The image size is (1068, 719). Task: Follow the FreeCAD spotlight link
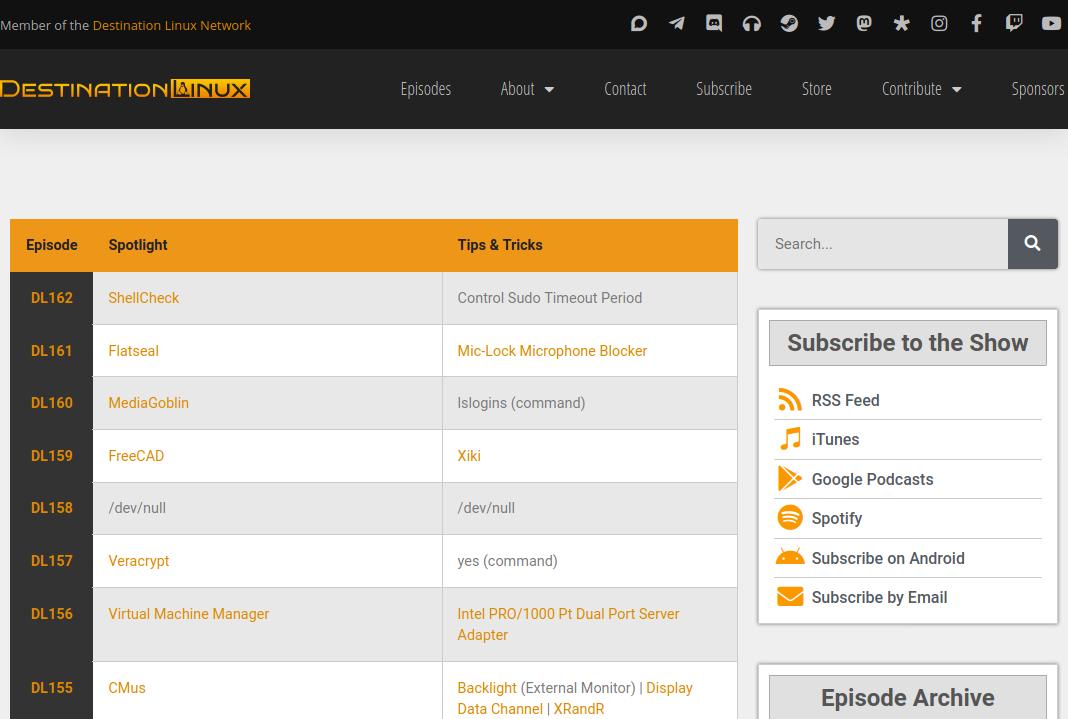(x=136, y=456)
